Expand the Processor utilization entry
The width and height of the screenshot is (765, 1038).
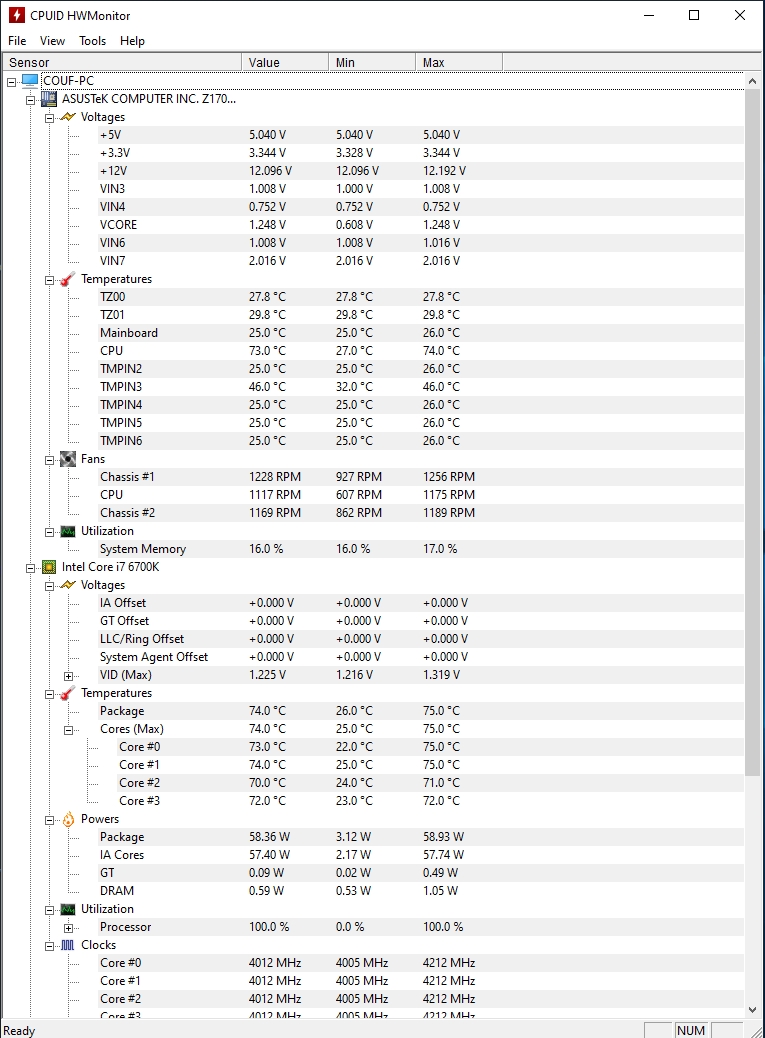(x=69, y=927)
